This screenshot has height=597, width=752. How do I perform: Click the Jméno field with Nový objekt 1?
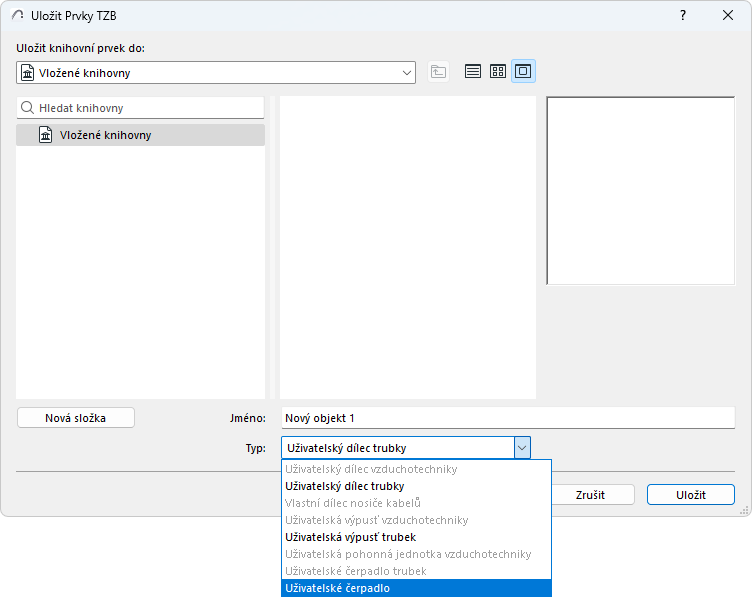point(508,418)
